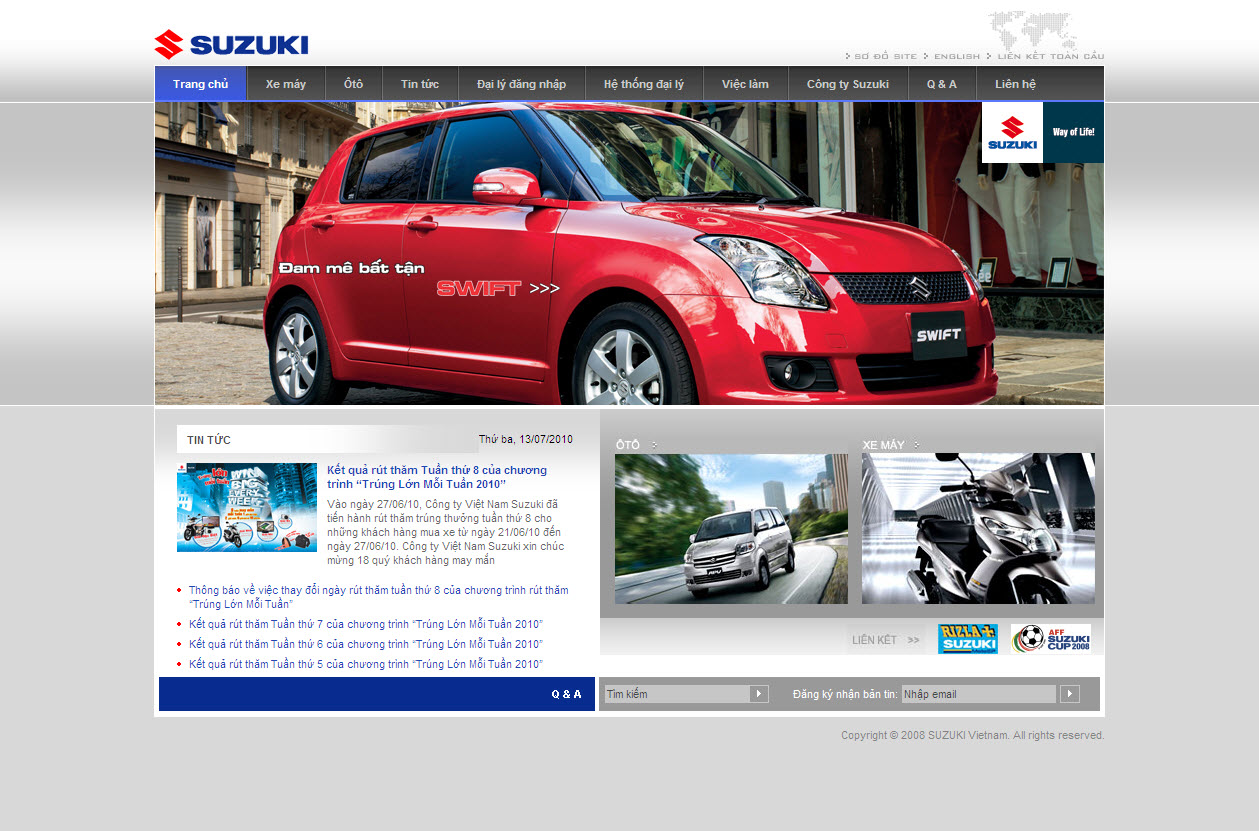Click the date Thứ ba, 13/07/2010
Image resolution: width=1259 pixels, height=831 pixels.
click(526, 439)
